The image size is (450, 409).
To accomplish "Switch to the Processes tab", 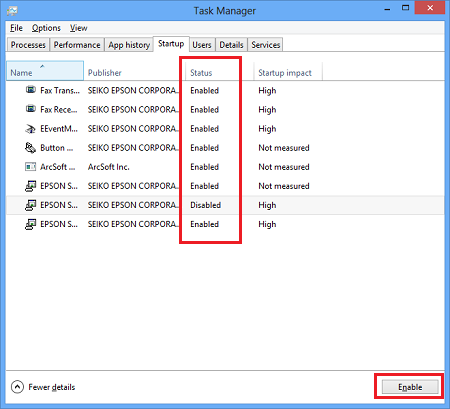I will coord(28,45).
